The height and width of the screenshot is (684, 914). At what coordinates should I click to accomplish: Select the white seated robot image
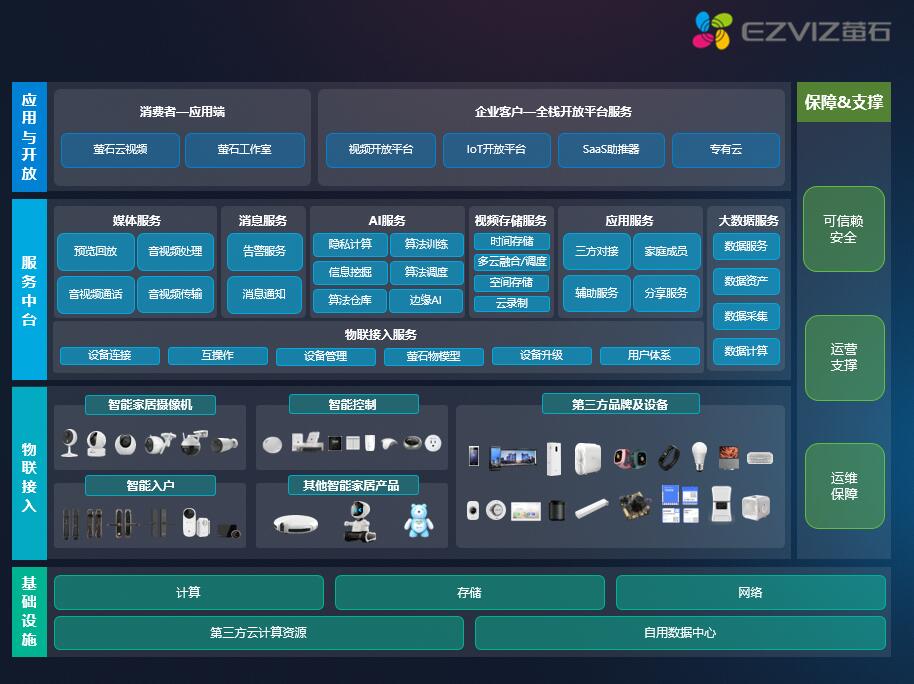359,521
